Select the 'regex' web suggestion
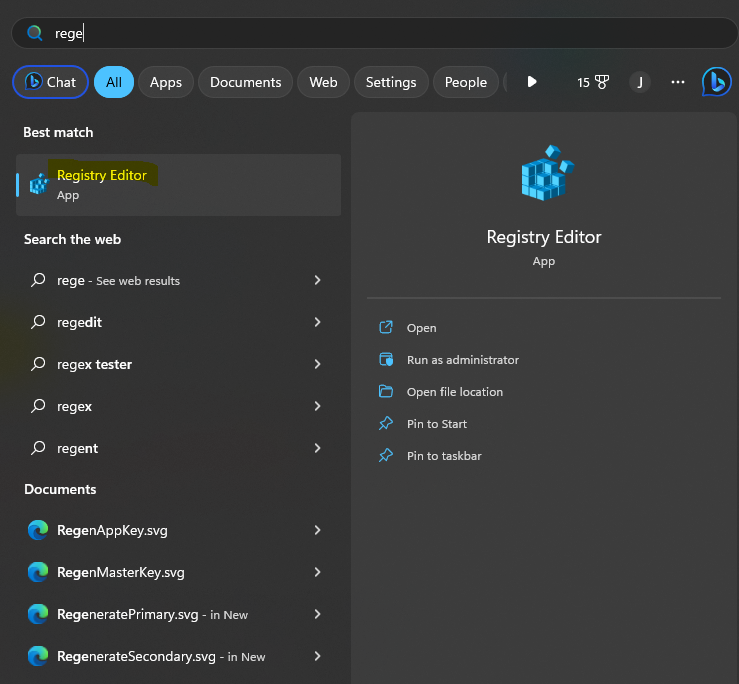Screen dimensions: 739x684 (x=179, y=406)
